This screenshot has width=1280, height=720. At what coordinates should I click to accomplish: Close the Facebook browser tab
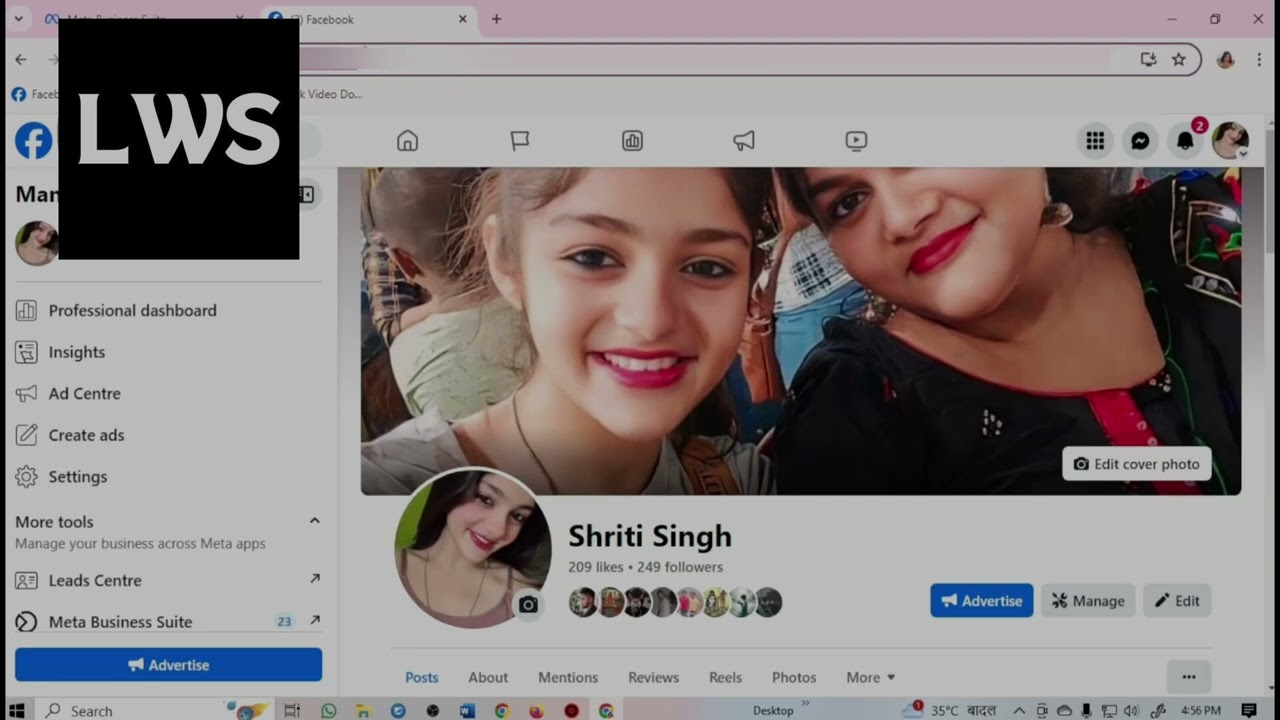coord(463,19)
